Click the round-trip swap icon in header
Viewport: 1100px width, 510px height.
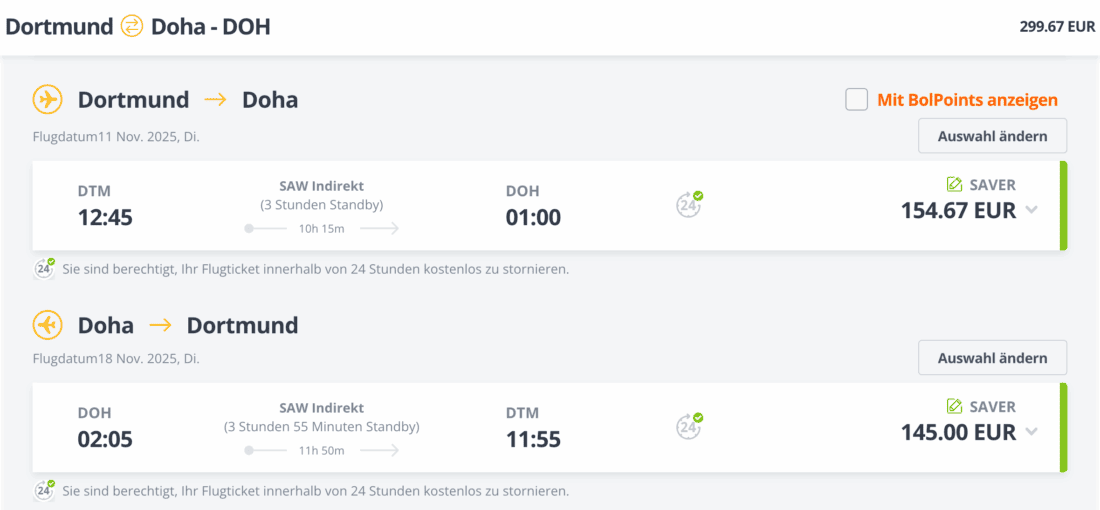tap(132, 27)
